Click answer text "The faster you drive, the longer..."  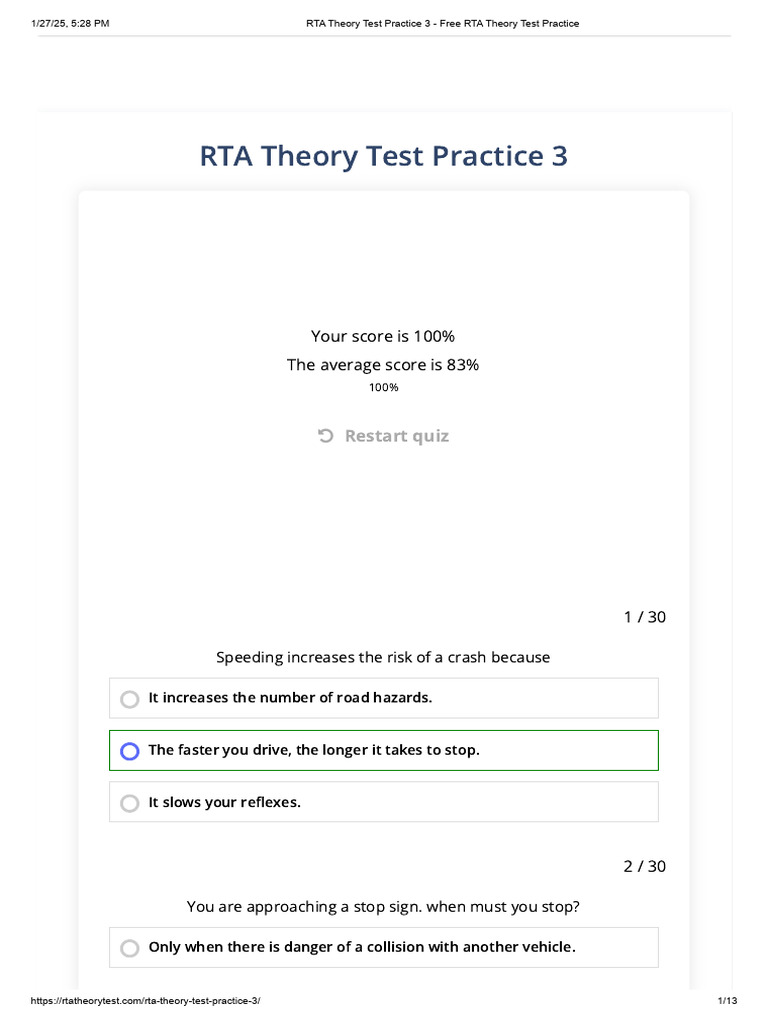pos(314,750)
